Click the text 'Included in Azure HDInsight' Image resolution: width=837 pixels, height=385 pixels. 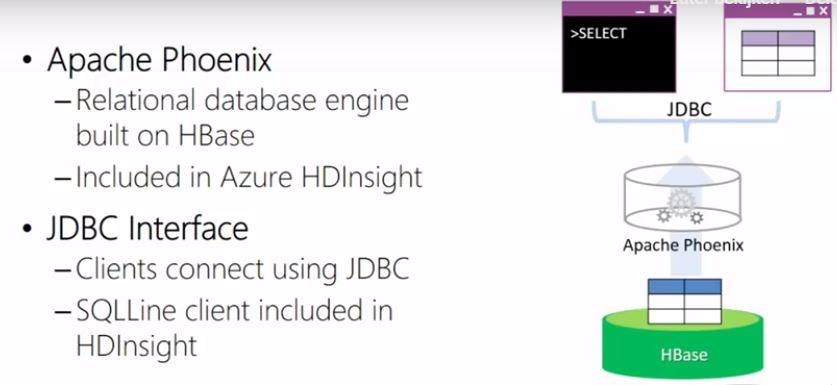249,178
